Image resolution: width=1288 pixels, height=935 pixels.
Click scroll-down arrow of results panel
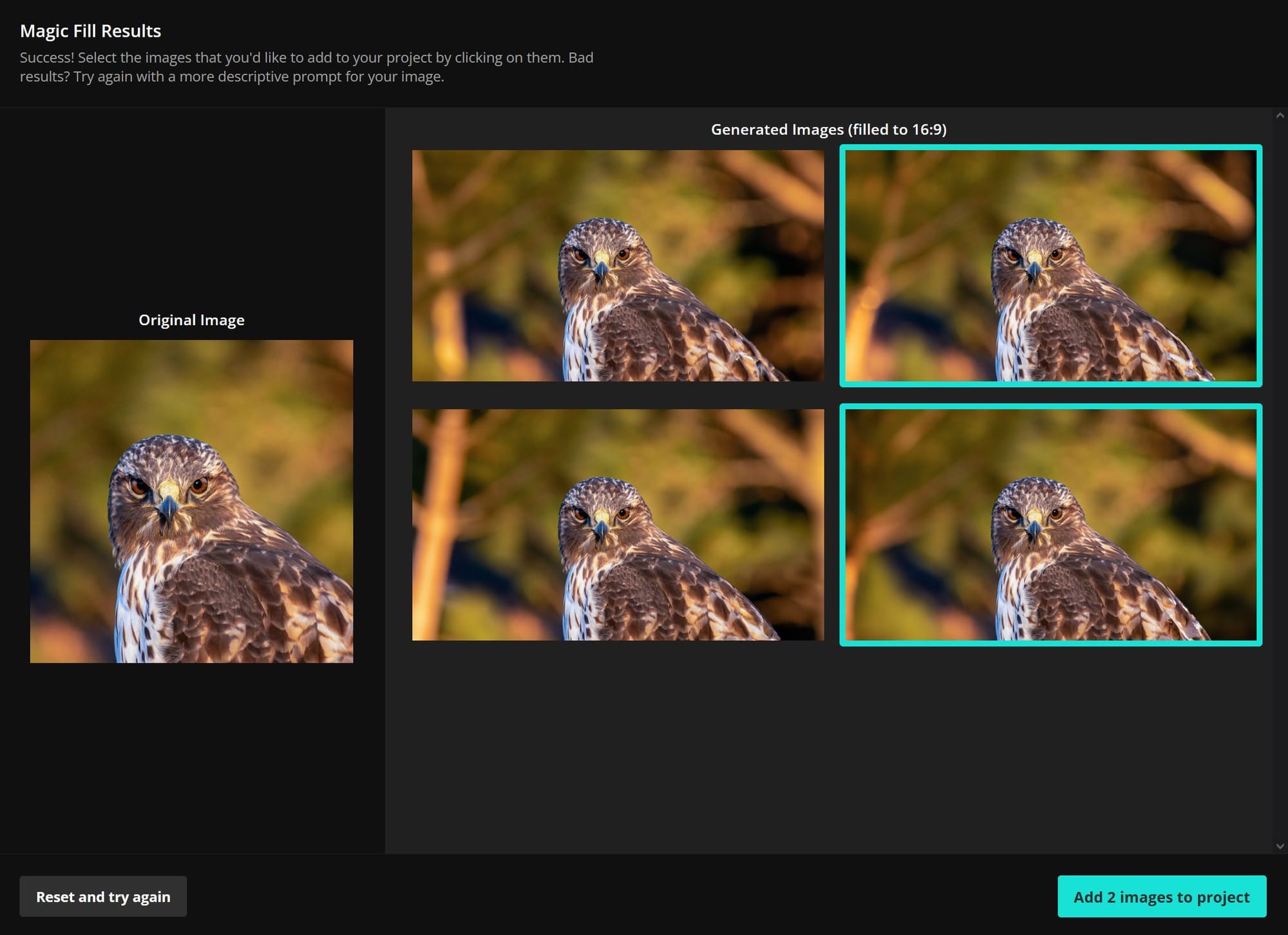(x=1280, y=846)
